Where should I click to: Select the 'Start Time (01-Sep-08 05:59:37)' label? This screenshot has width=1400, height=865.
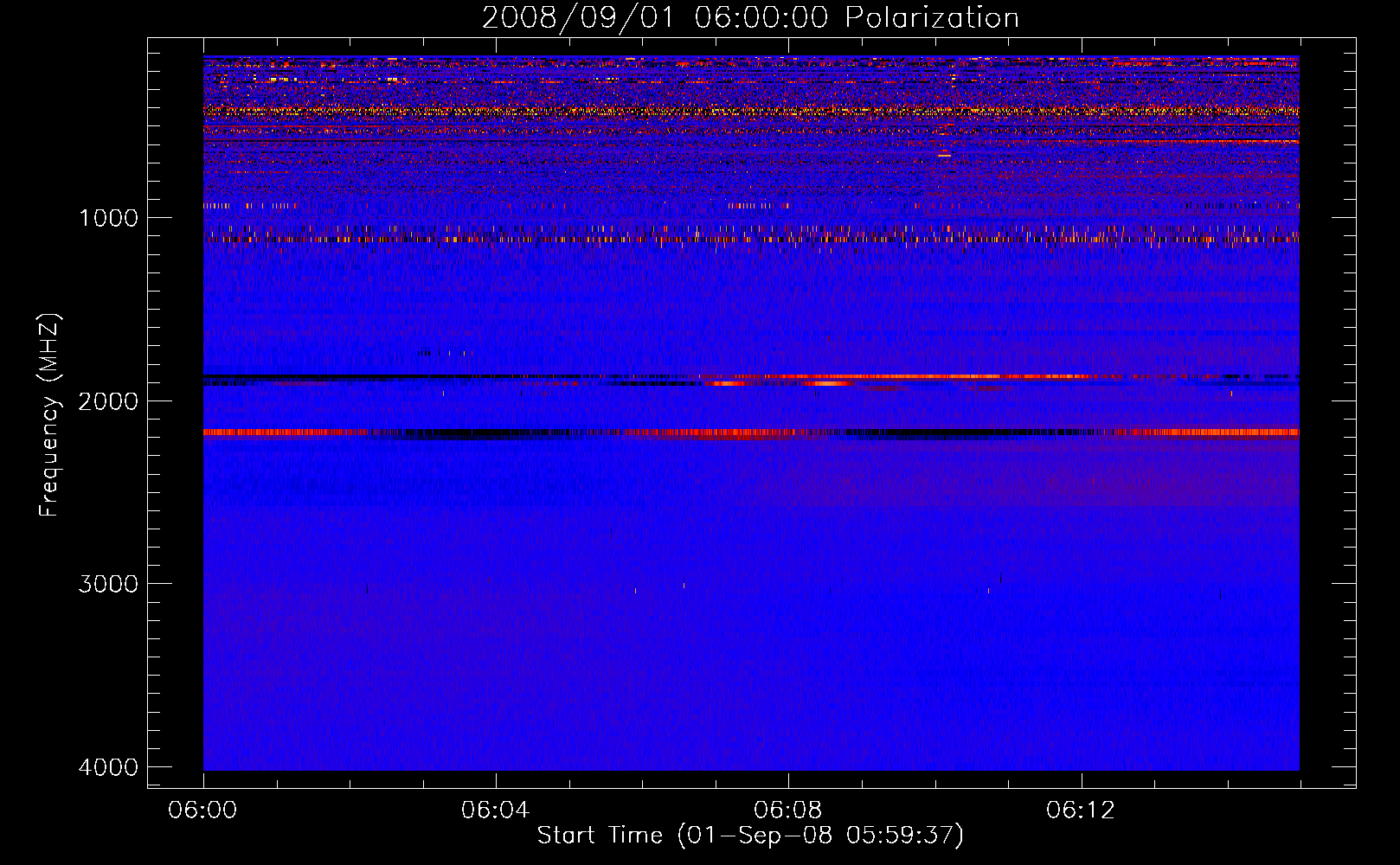750,836
